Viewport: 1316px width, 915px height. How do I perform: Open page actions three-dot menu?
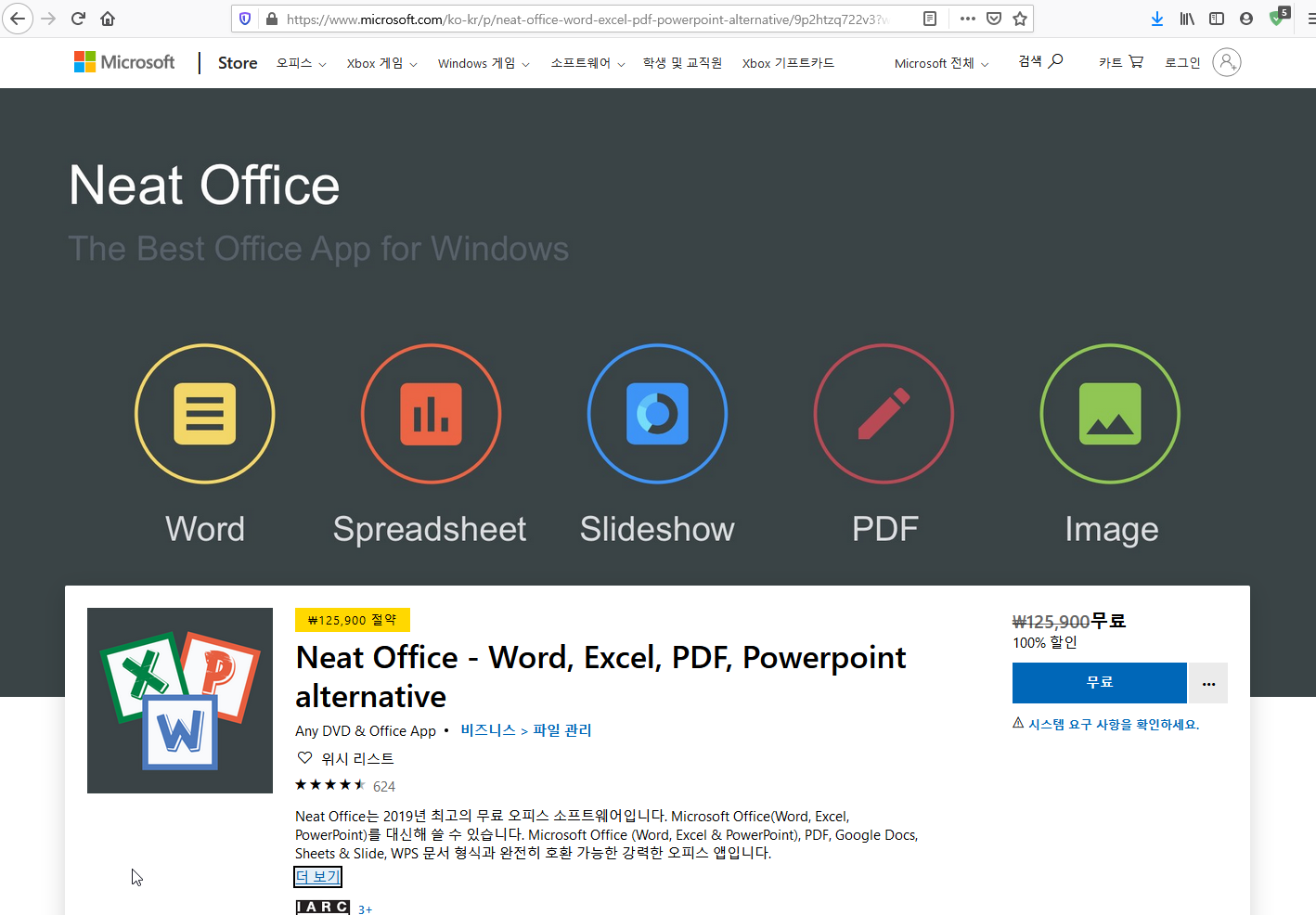pos(968,19)
